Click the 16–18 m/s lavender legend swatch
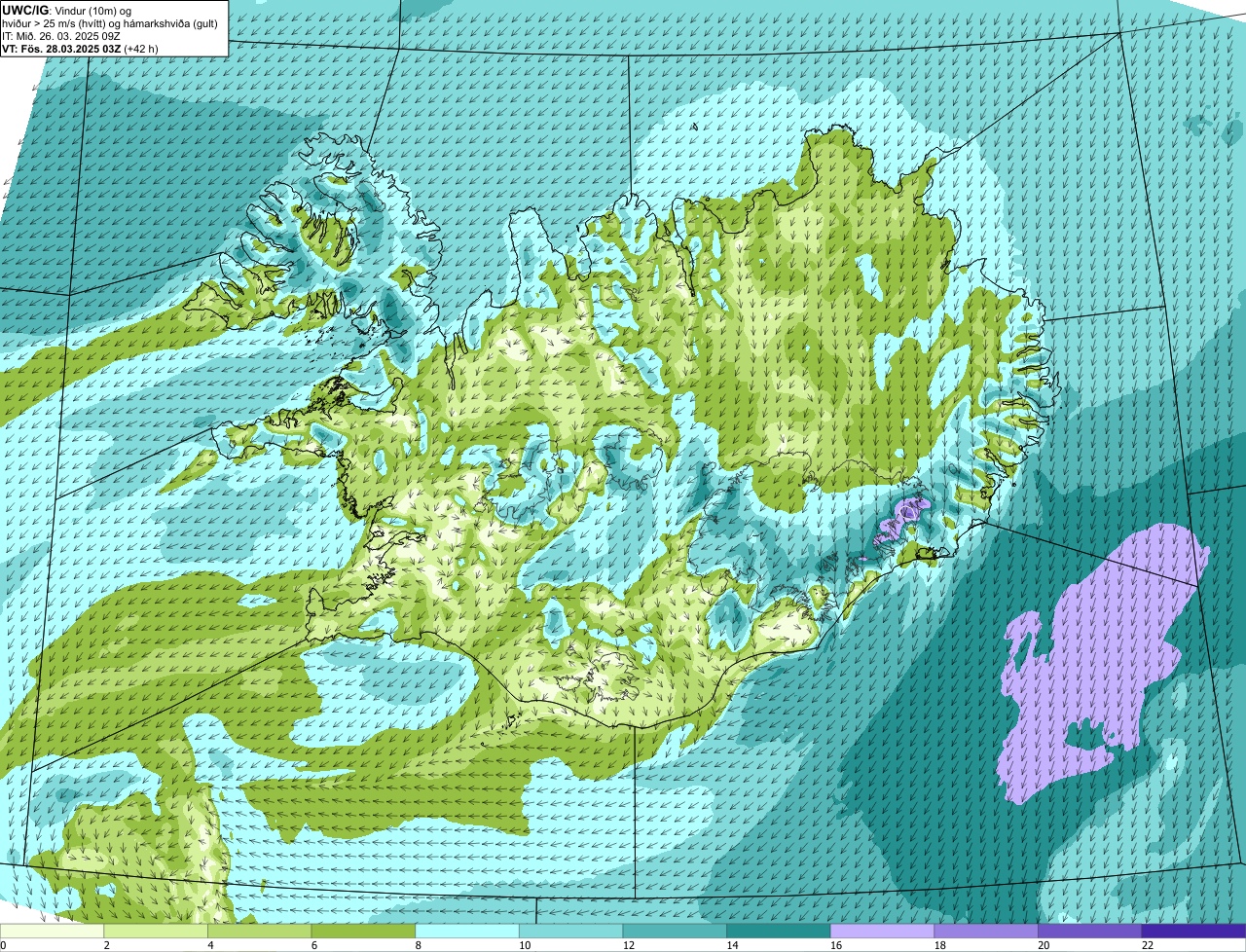Screen dimensions: 1246x952 [x=883, y=931]
